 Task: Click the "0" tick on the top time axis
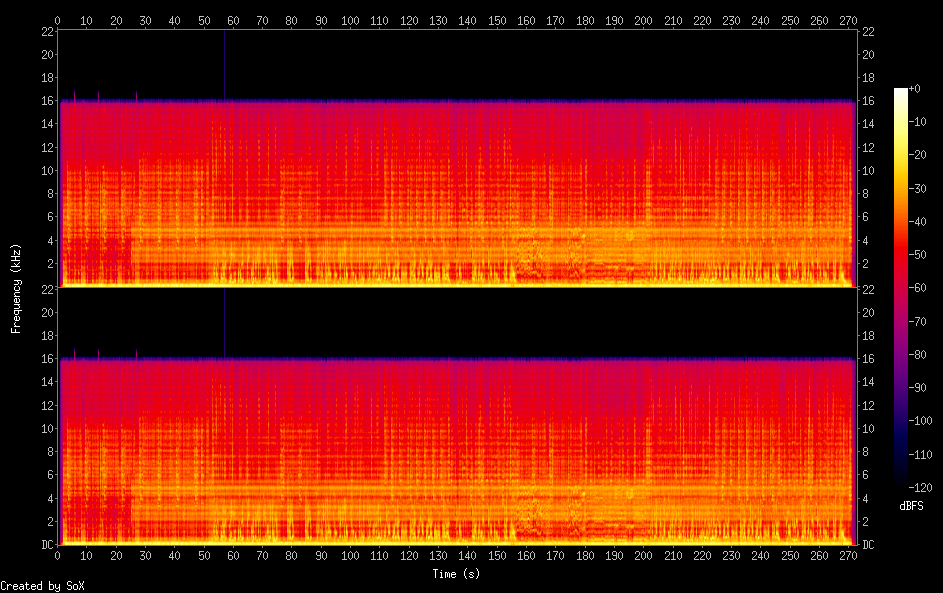pyautogui.click(x=57, y=20)
